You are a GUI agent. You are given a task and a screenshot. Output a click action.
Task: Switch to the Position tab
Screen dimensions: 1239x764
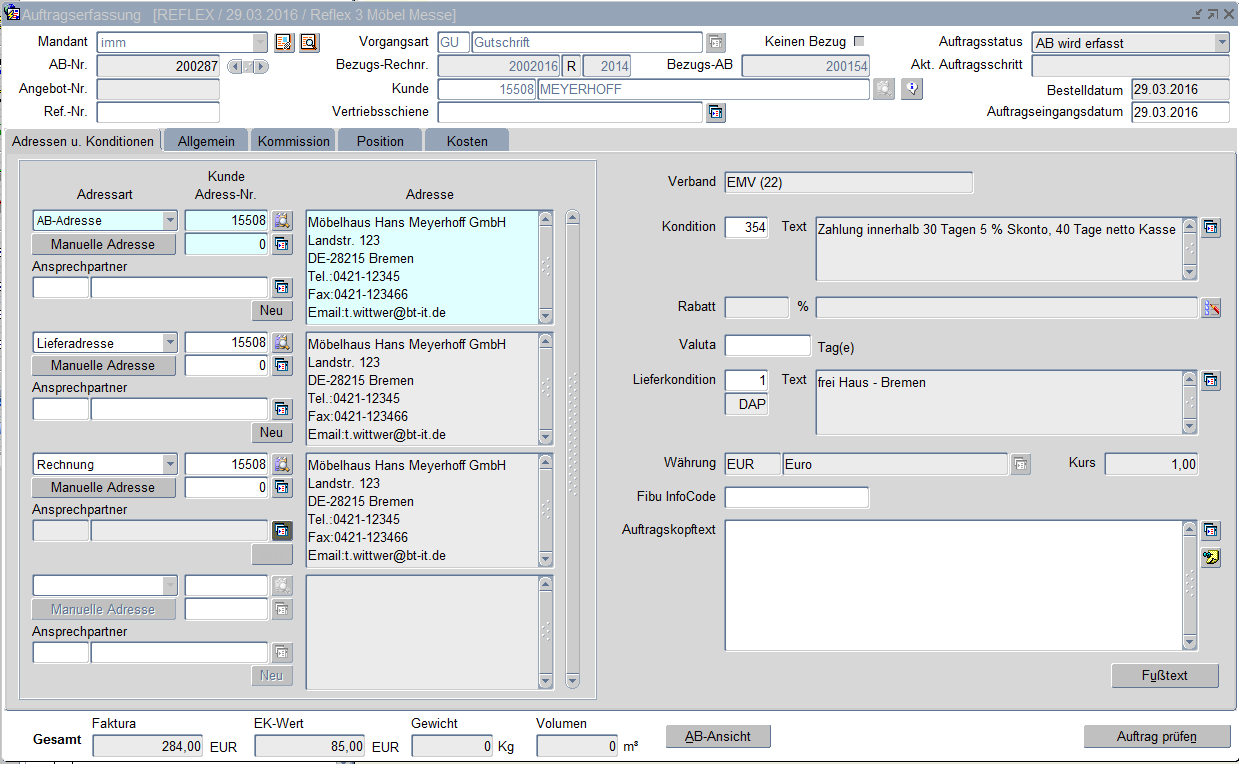pyautogui.click(x=380, y=141)
